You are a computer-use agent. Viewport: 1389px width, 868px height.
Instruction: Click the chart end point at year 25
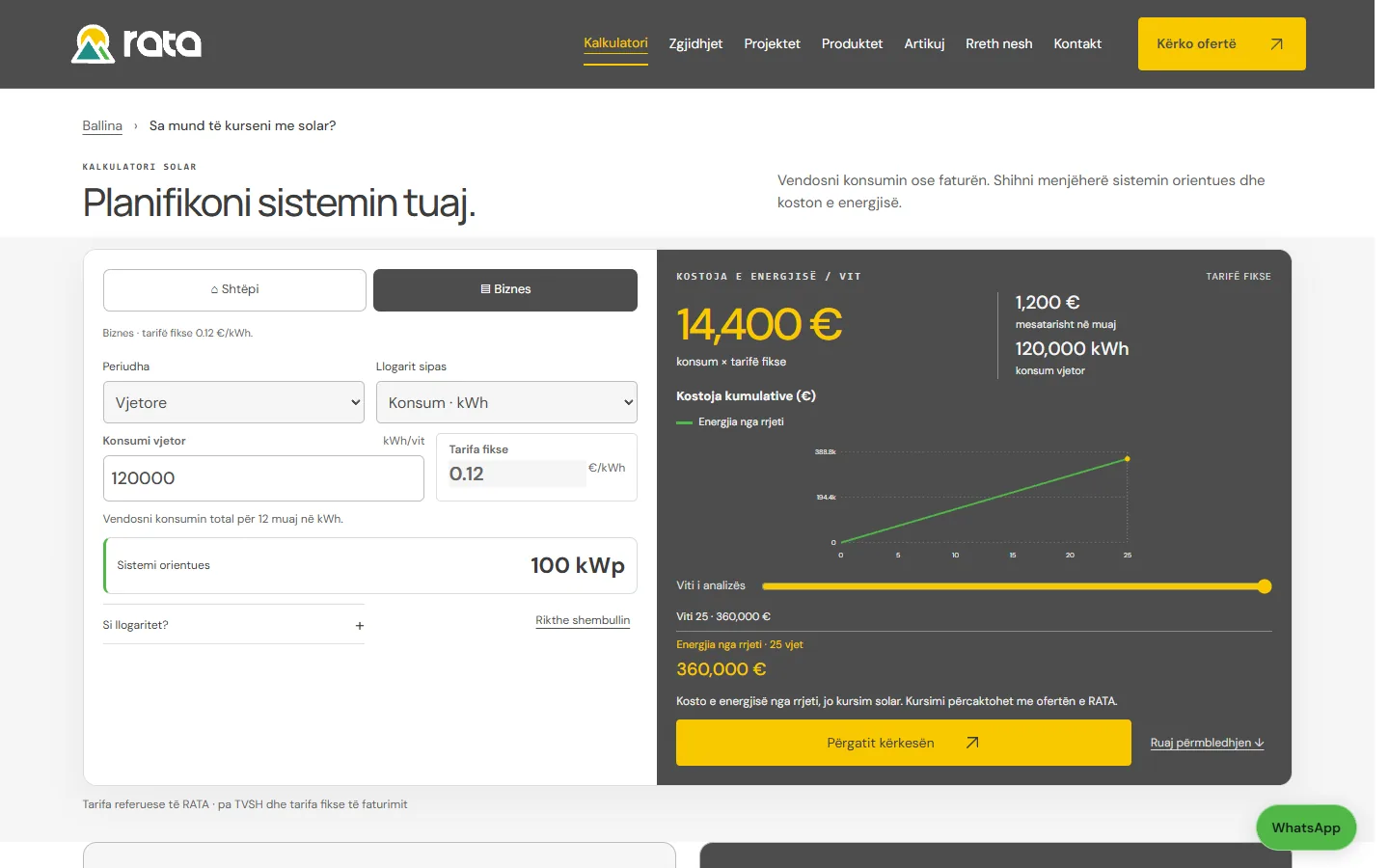click(1127, 459)
